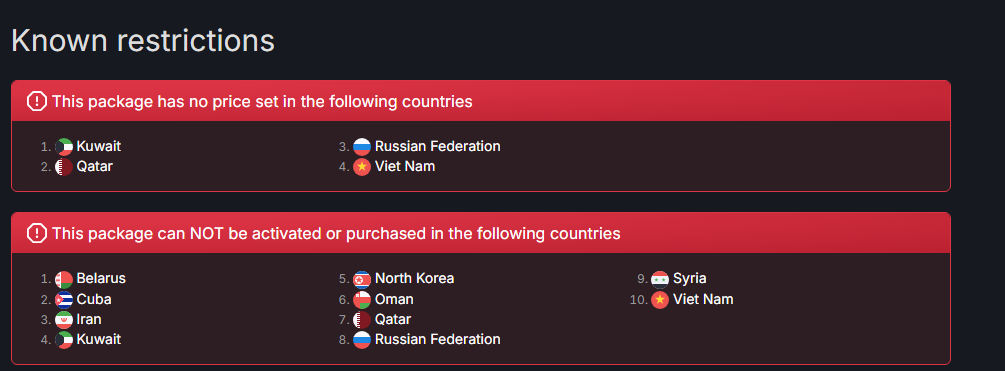Click the Qatar flag in no-price list
This screenshot has height=371, width=1005.
coord(64,167)
